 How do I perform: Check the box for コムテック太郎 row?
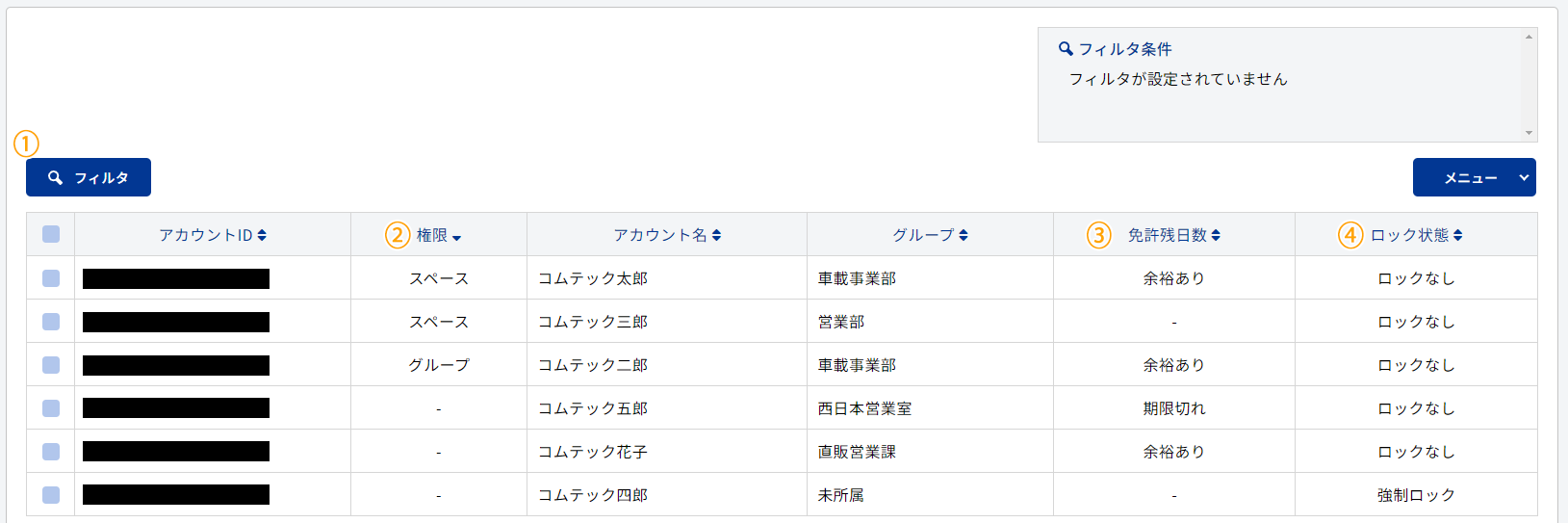[51, 278]
